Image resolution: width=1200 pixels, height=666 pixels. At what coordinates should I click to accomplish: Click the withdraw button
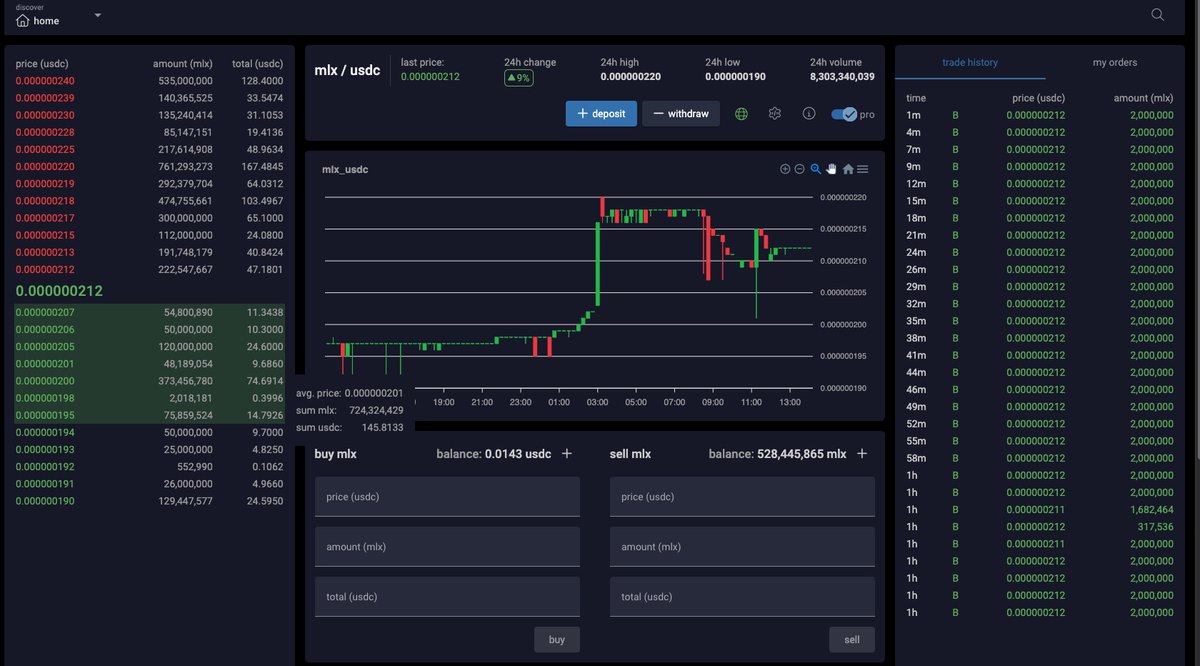(681, 113)
